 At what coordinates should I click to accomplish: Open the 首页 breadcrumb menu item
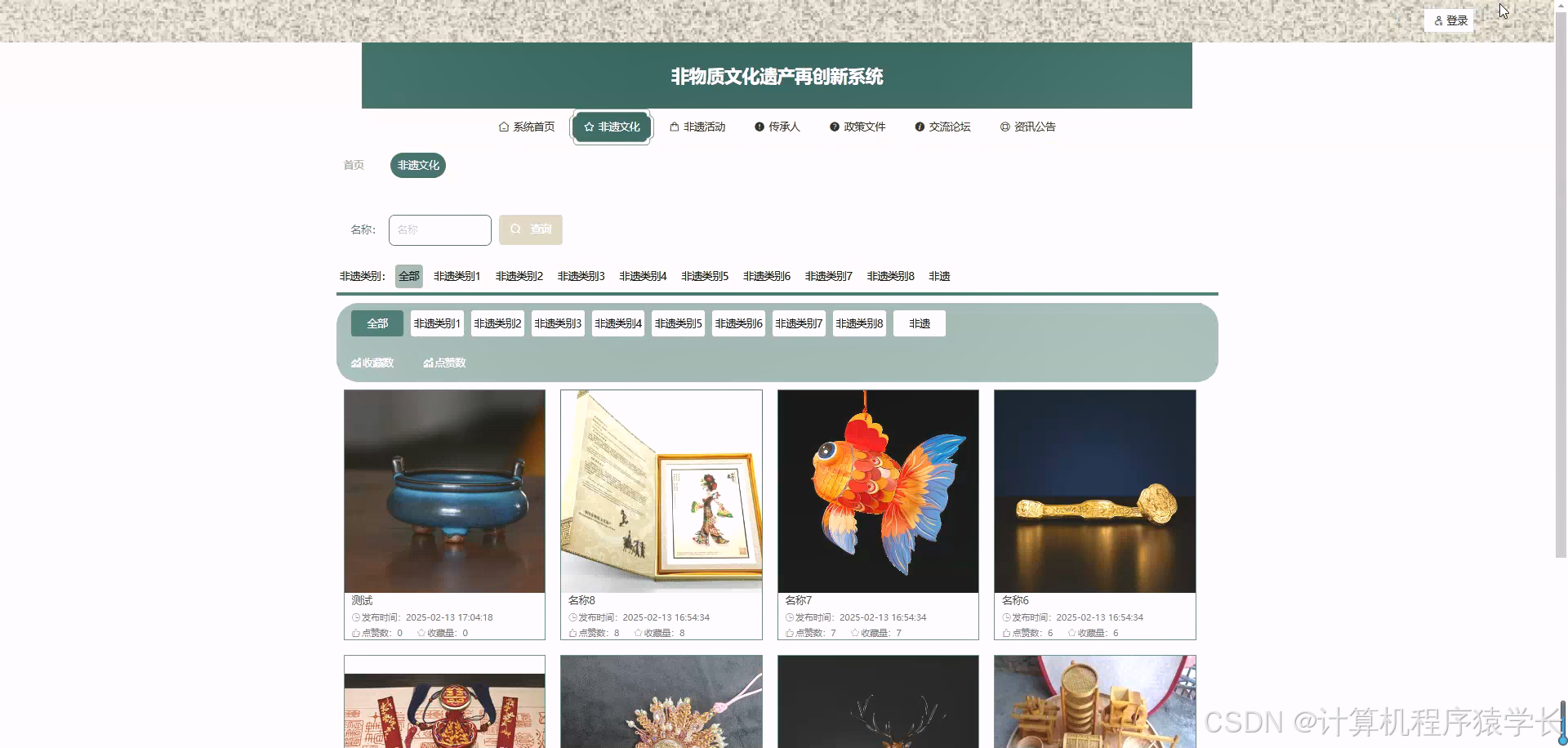click(353, 165)
